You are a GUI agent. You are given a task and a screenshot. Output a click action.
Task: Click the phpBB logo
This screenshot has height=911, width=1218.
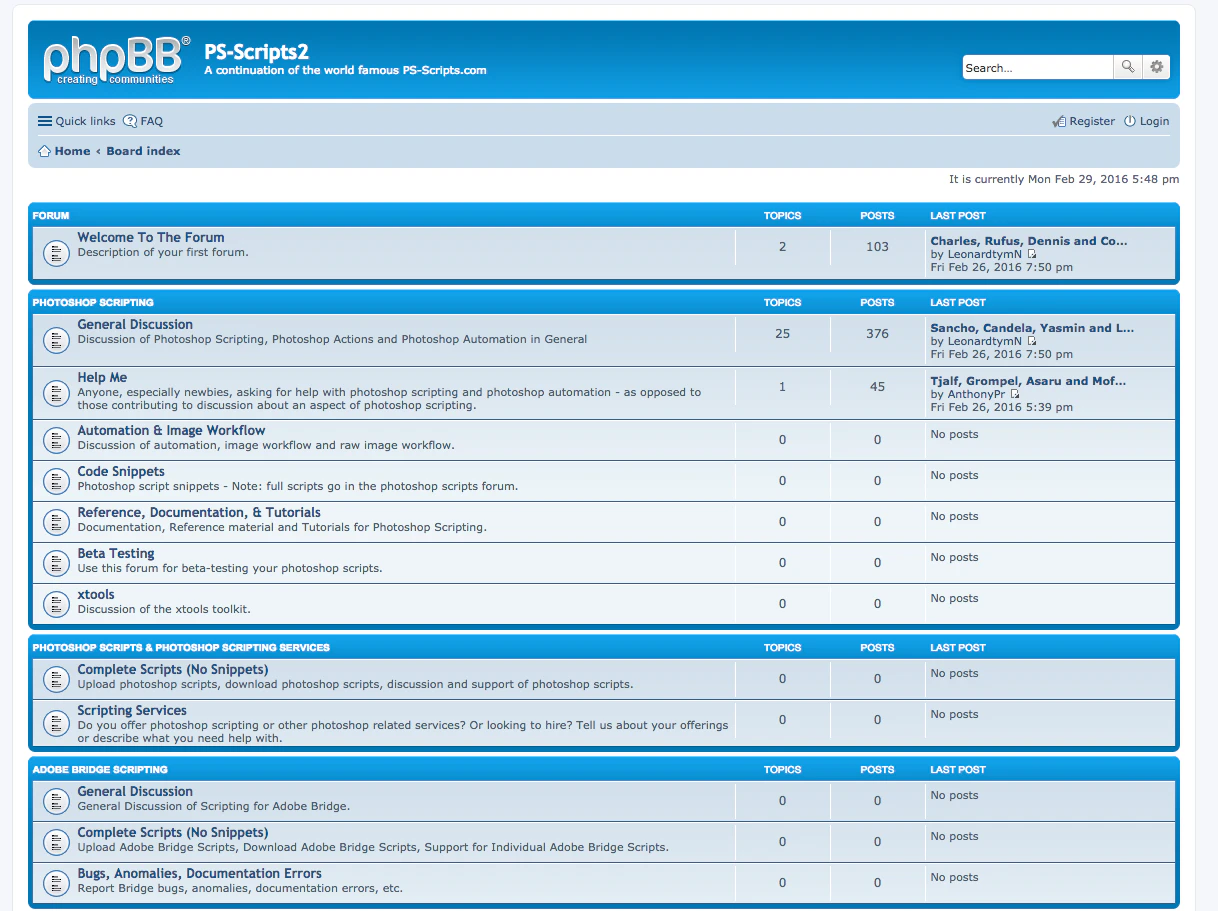coord(116,60)
